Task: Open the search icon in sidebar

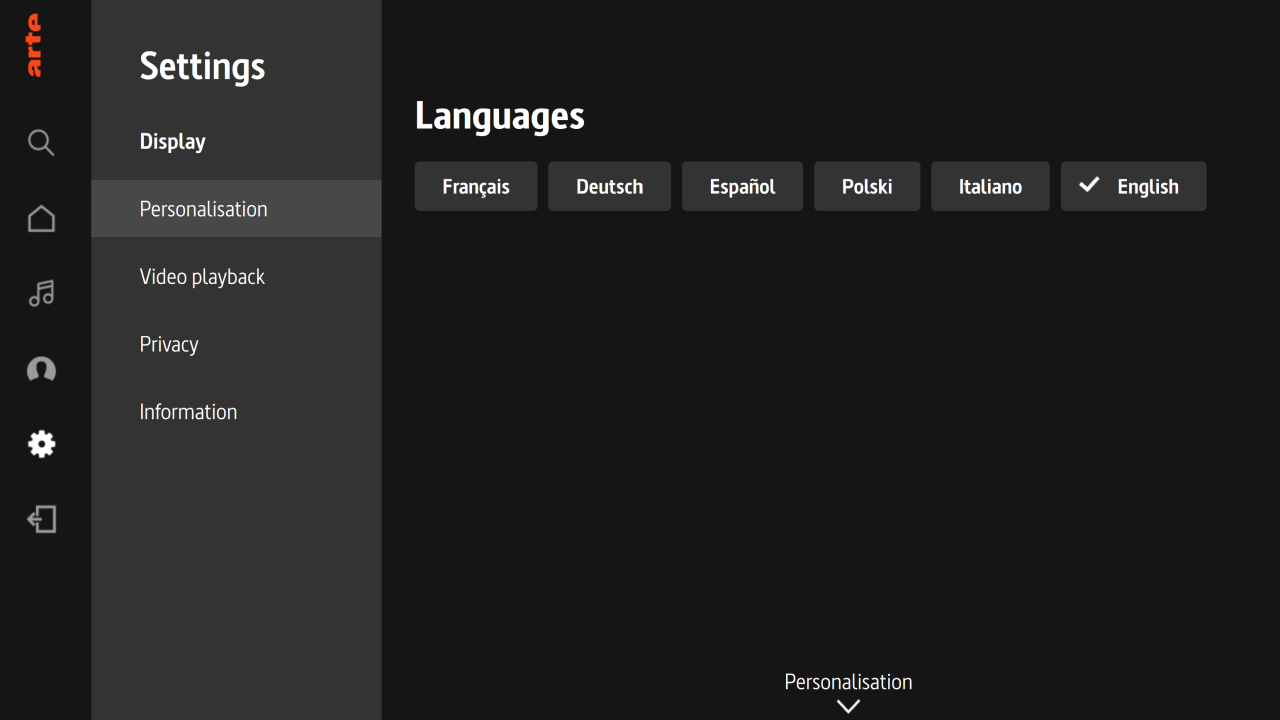Action: click(x=41, y=142)
